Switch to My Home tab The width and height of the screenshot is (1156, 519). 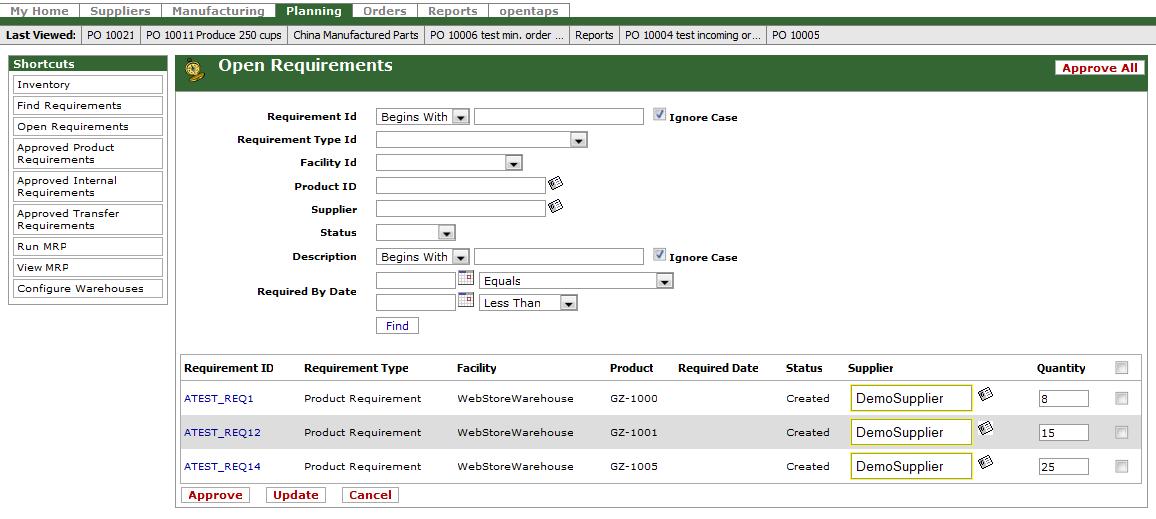[39, 11]
